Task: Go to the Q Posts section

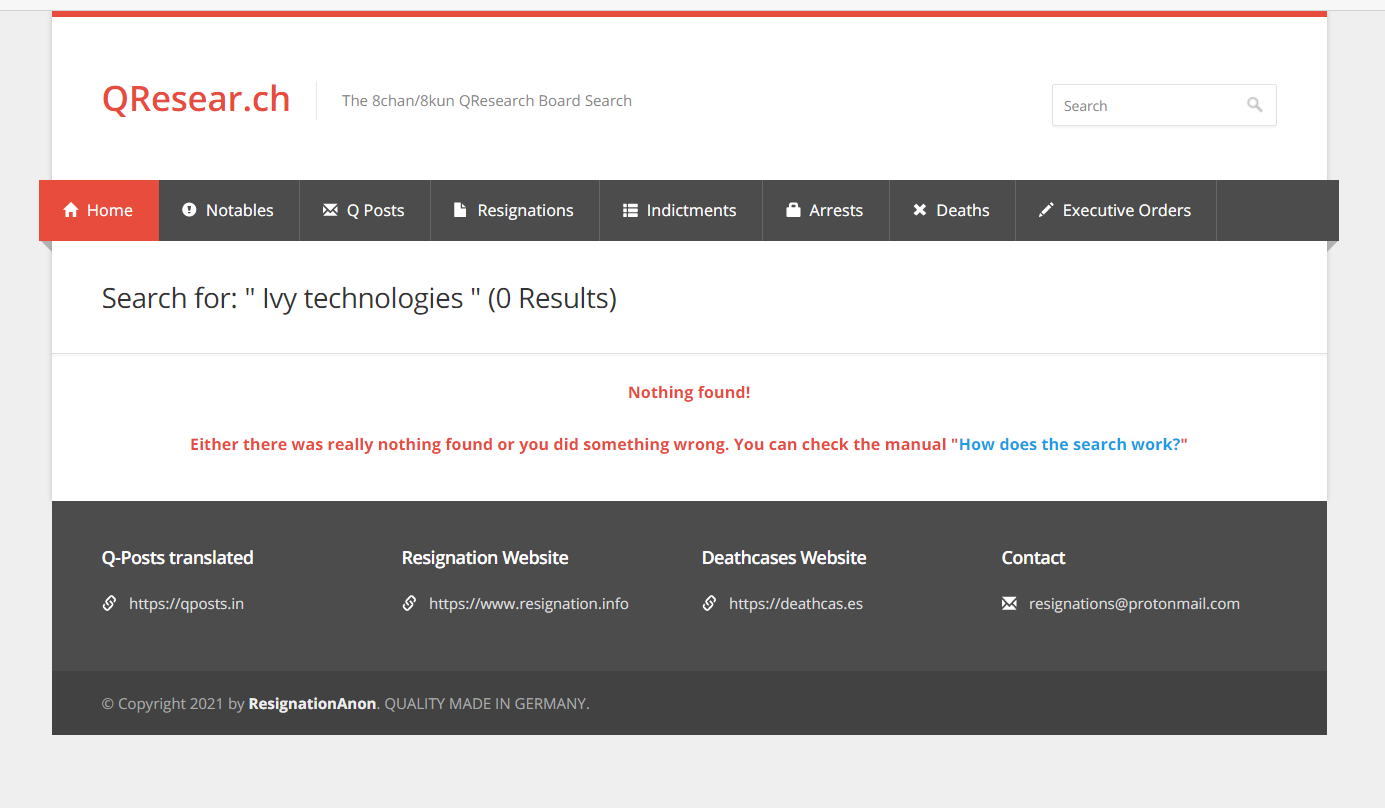Action: (365, 210)
